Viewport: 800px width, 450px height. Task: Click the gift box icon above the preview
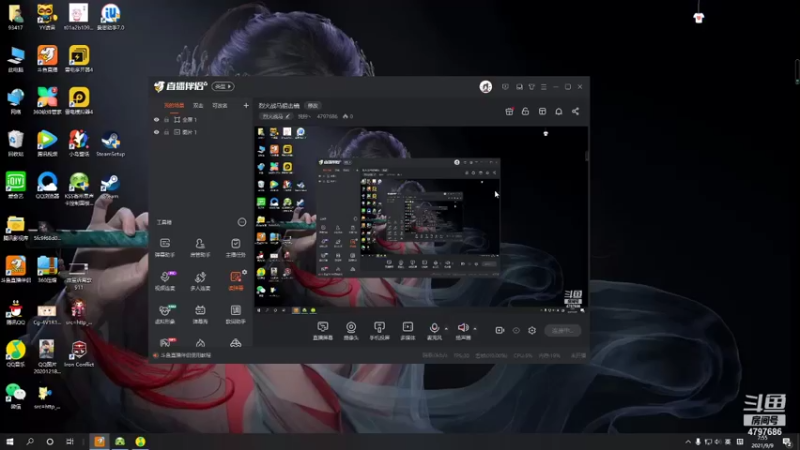[x=509, y=111]
